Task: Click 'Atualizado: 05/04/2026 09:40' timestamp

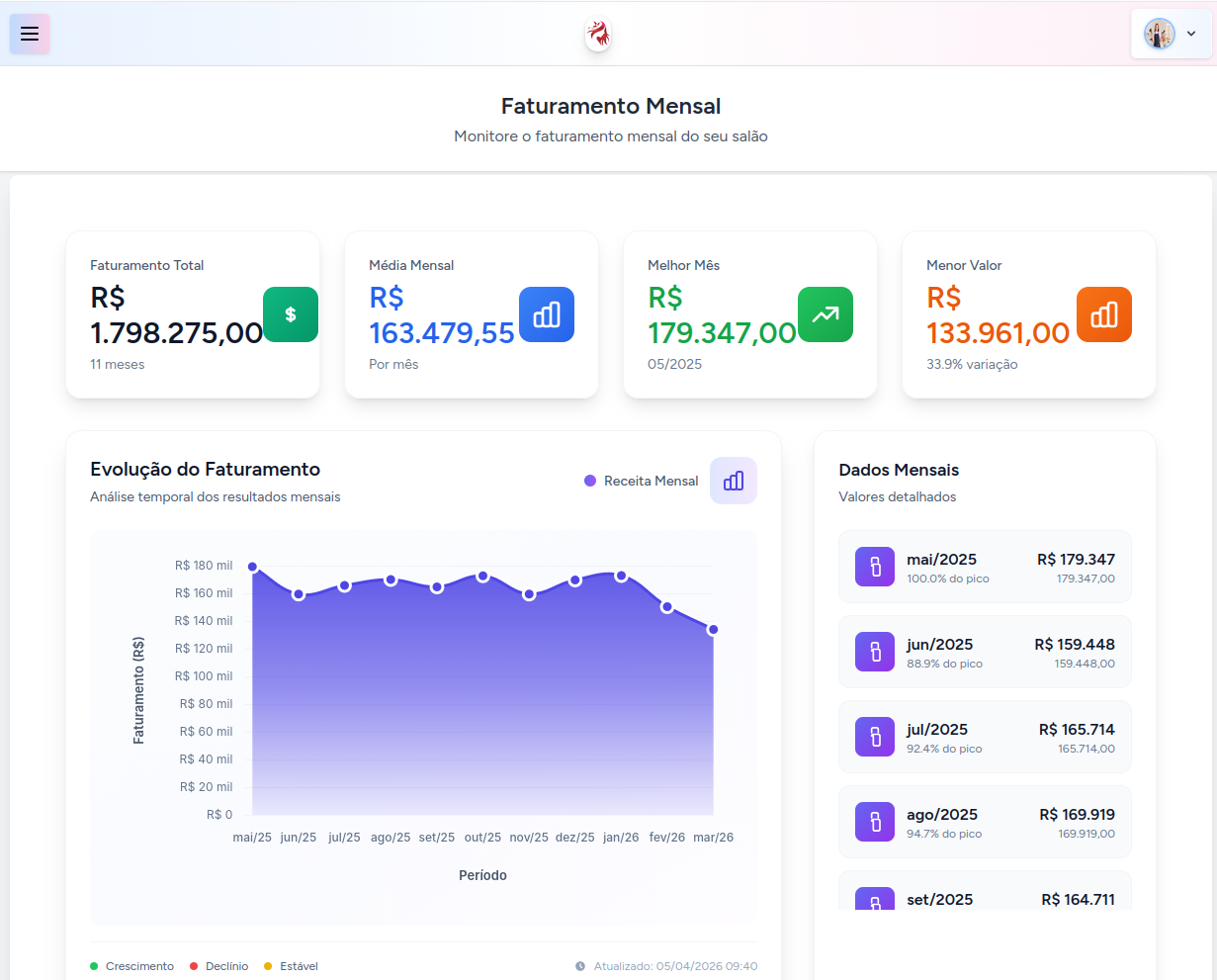Action: (675, 966)
